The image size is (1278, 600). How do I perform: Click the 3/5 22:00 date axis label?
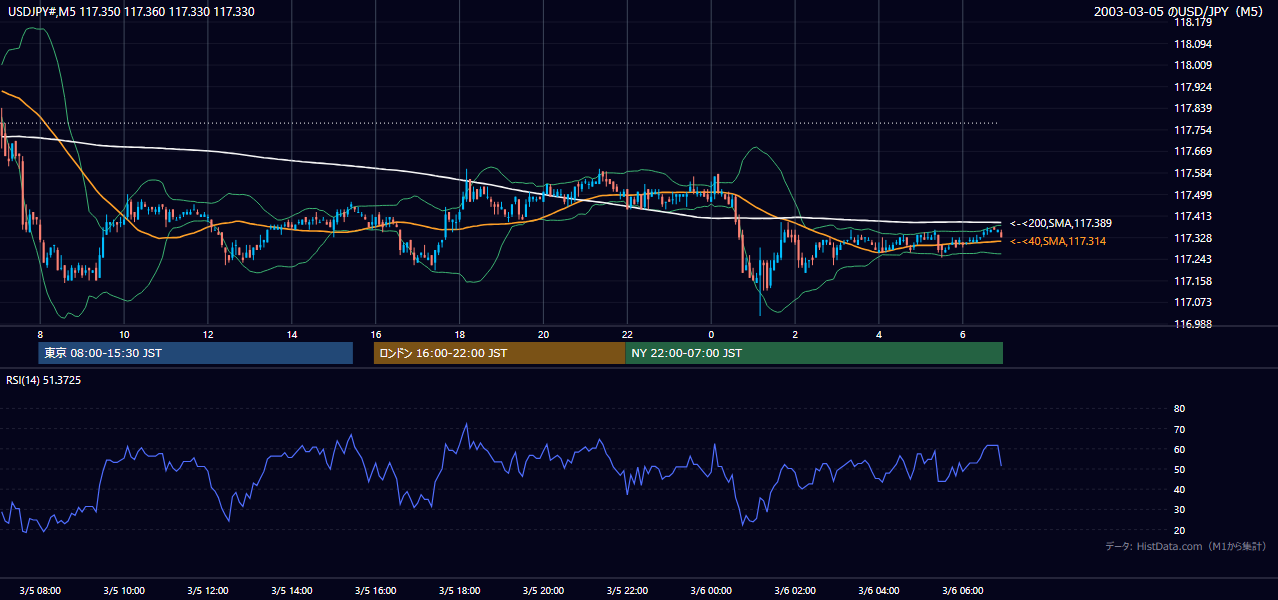pyautogui.click(x=627, y=591)
